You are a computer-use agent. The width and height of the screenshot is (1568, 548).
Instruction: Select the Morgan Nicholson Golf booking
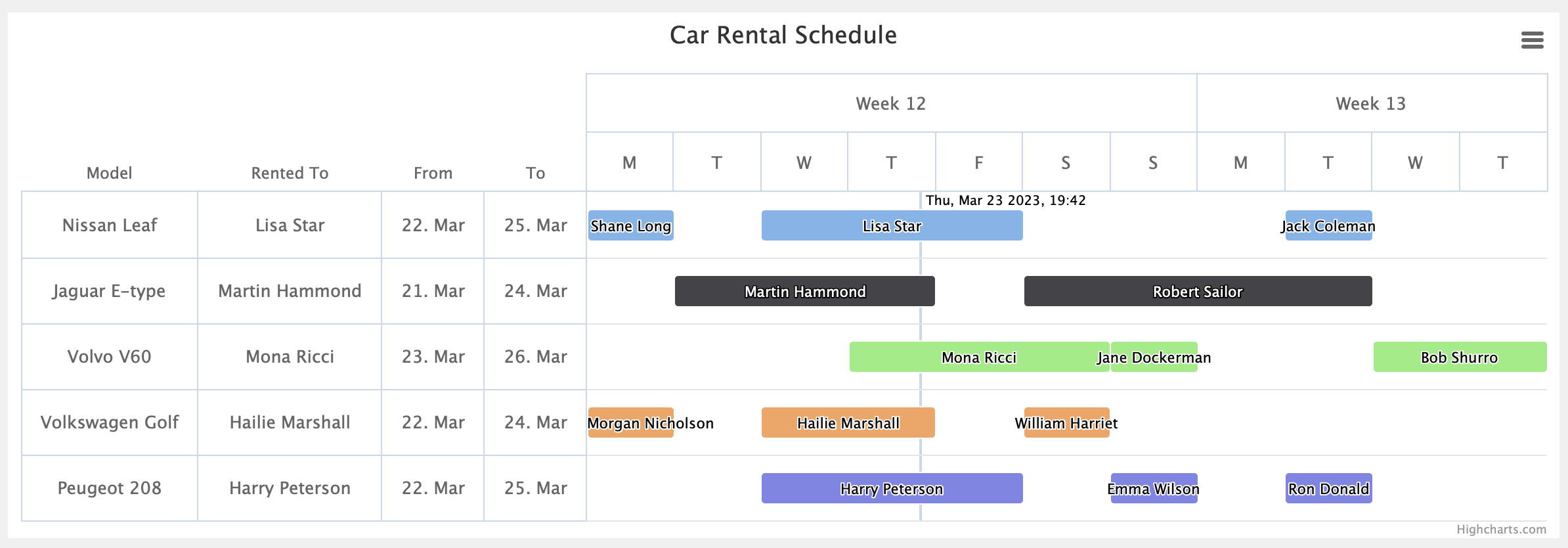[x=630, y=422]
